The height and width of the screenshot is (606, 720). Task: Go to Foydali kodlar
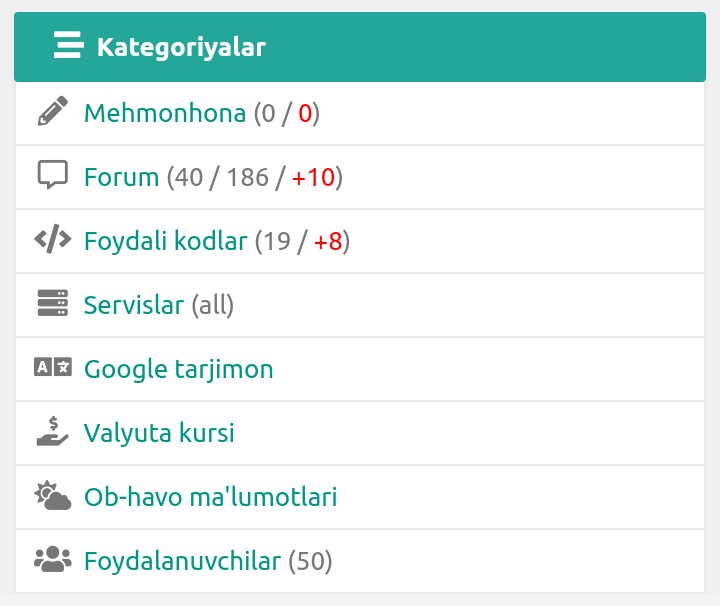165,241
